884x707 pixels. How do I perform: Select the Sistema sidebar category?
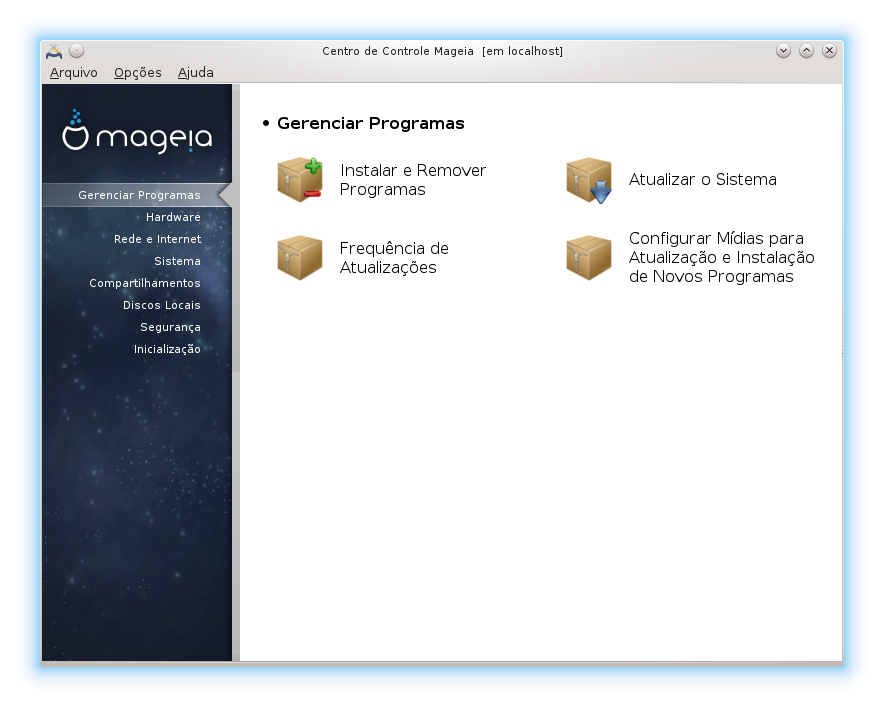click(x=178, y=261)
